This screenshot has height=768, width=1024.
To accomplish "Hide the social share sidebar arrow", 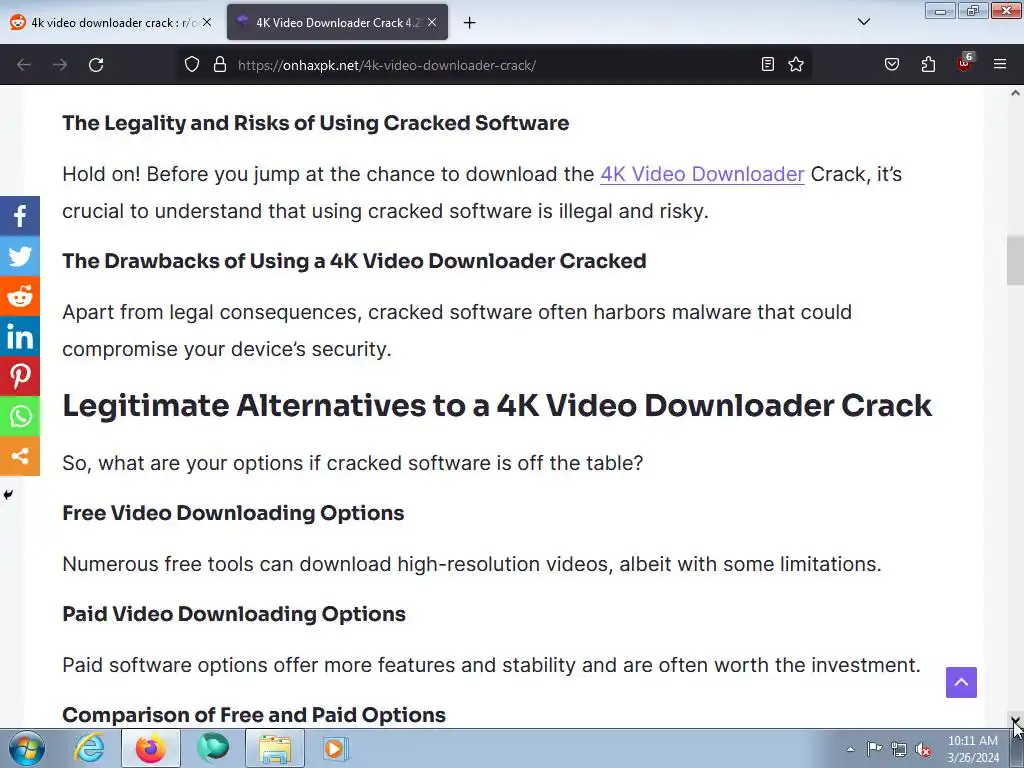I will click(8, 494).
